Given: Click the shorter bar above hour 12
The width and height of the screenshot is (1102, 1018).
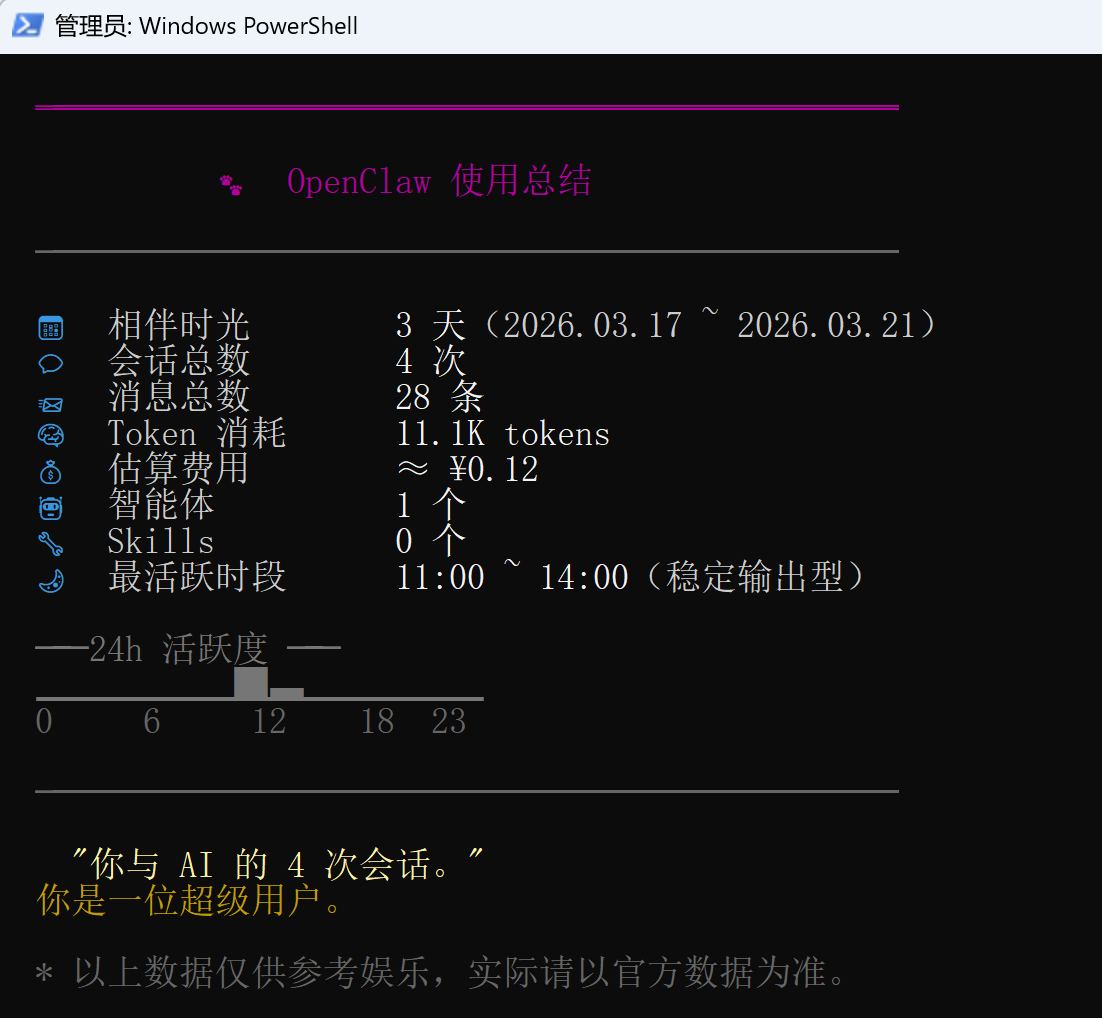Looking at the screenshot, I should 287,692.
